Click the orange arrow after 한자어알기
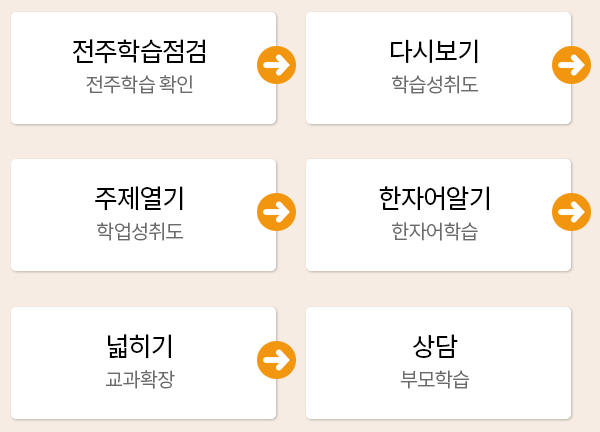 pyautogui.click(x=571, y=212)
